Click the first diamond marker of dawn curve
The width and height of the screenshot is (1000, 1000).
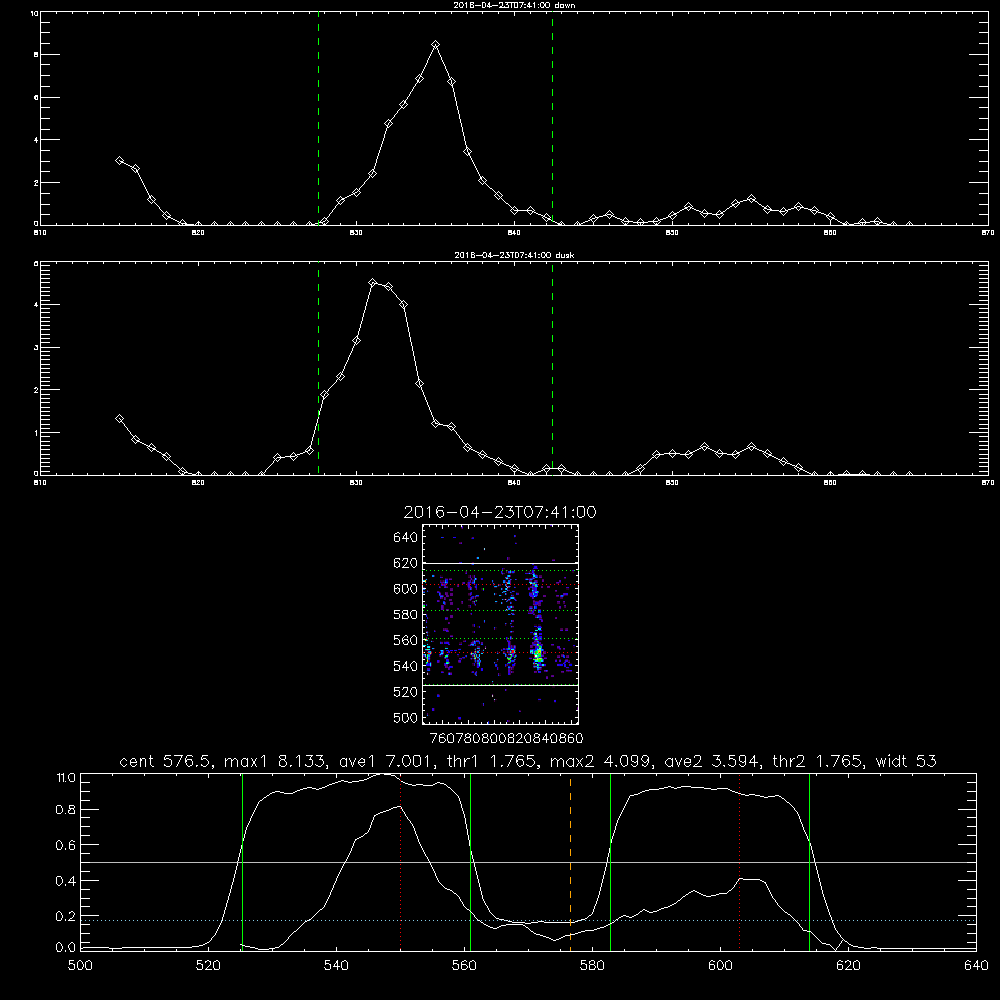tap(119, 161)
